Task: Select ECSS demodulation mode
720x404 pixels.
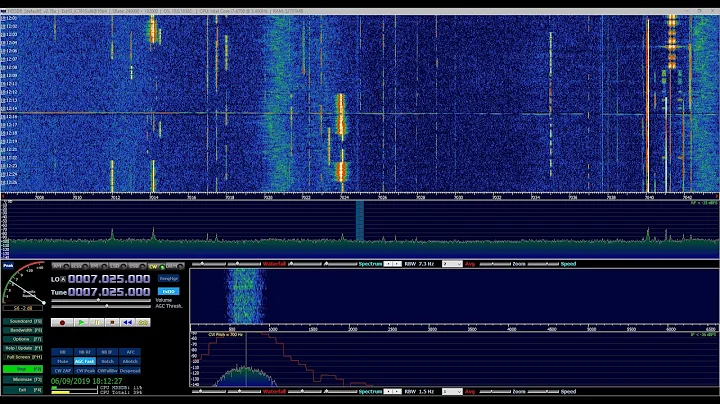Action: click(x=79, y=266)
